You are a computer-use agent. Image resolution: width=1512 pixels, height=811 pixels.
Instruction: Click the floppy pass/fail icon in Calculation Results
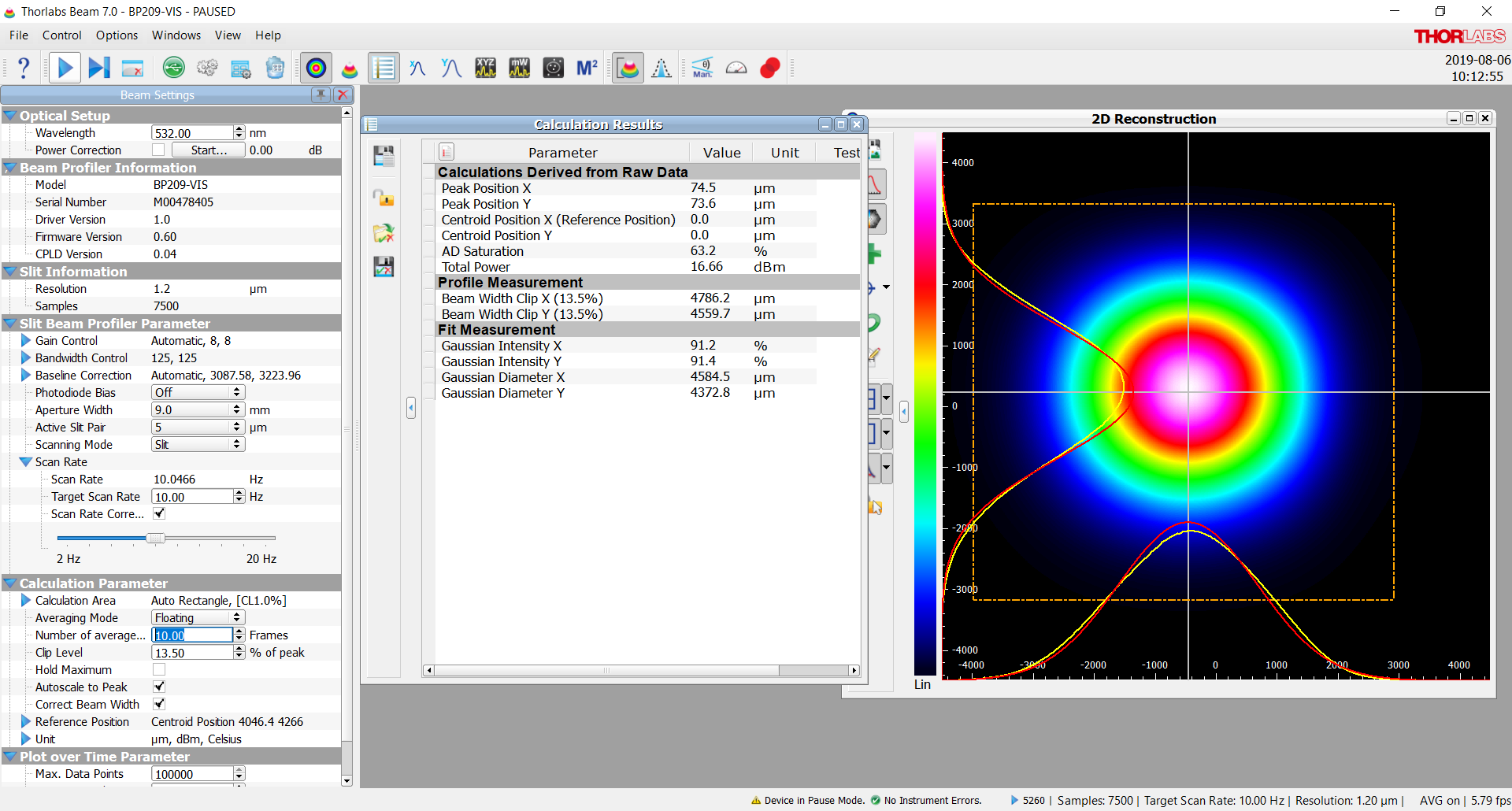[384, 267]
